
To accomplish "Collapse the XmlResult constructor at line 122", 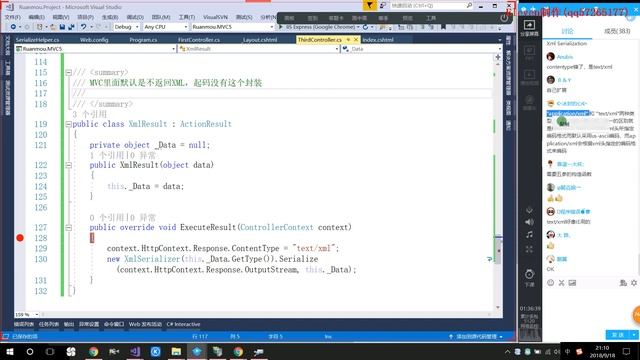I will 69,165.
